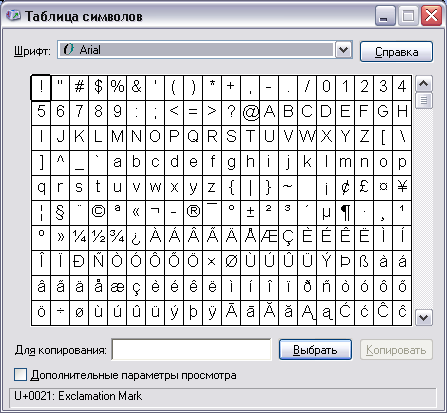Viewport: 447px width, 413px height.
Task: Select the $ dollar sign cell
Action: point(98,88)
